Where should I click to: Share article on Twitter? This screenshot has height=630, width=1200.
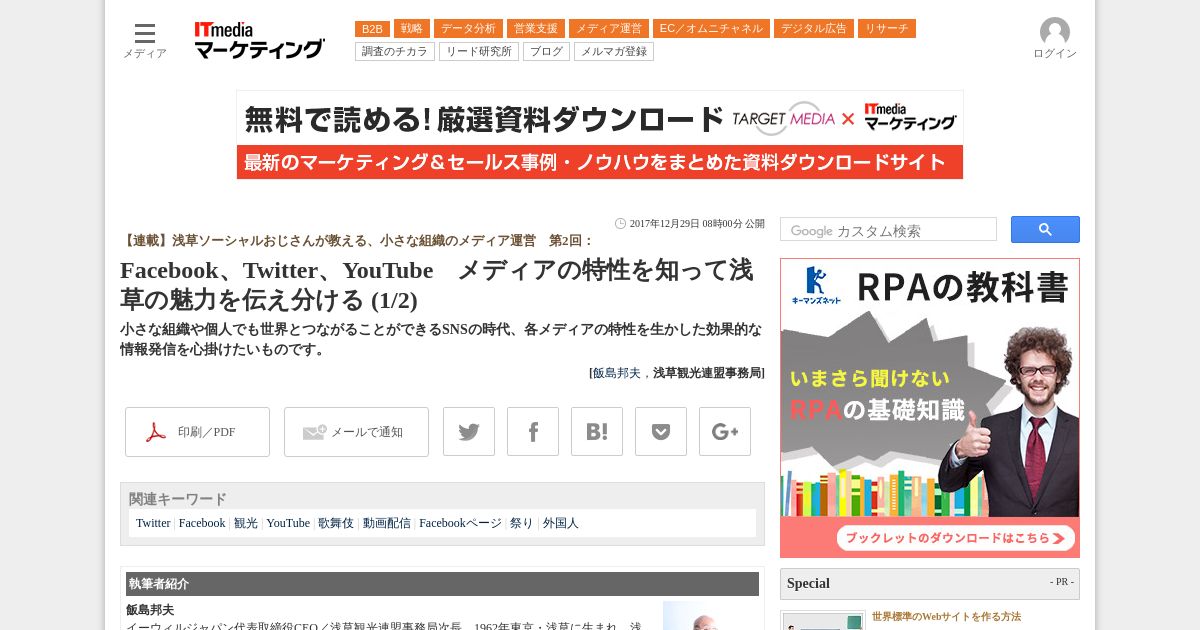pos(469,432)
